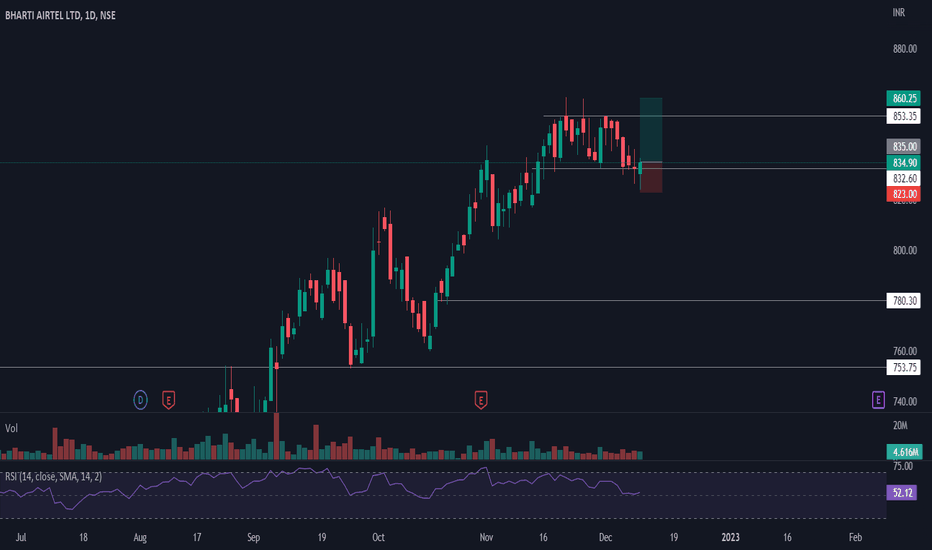Click the 800.00 price scale label
This screenshot has width=932, height=550.
click(x=905, y=250)
